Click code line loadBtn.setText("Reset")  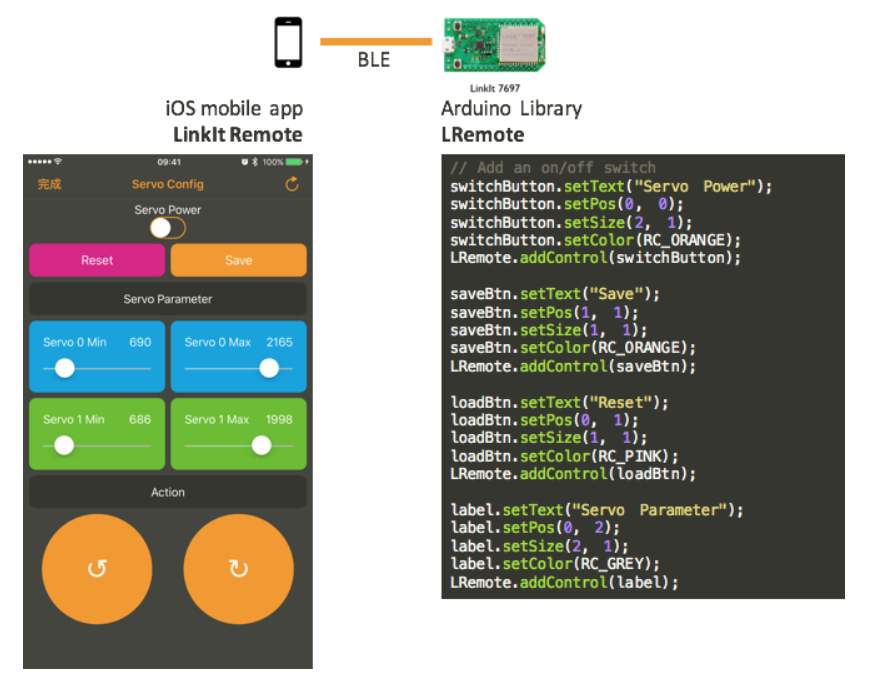(559, 402)
